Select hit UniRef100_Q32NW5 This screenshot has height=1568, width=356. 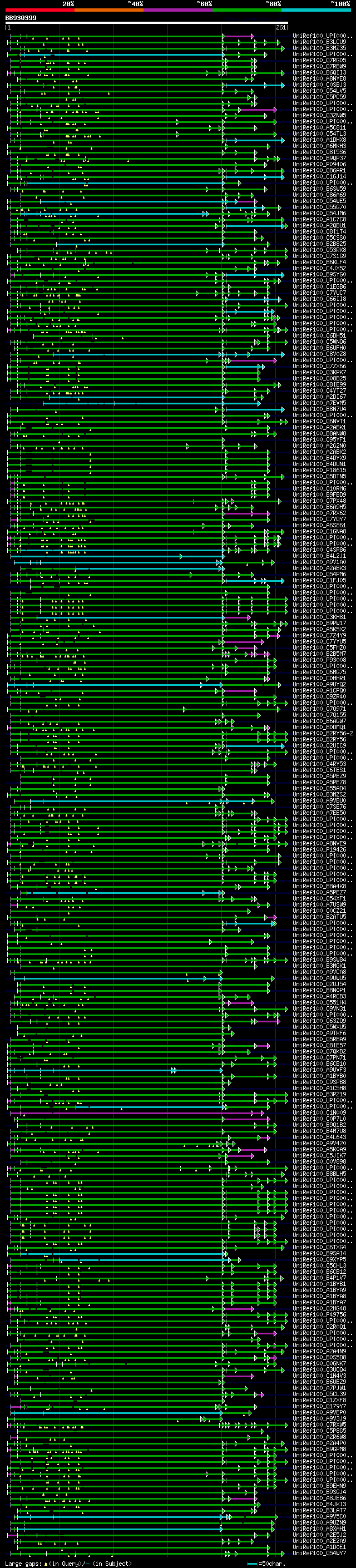pos(319,115)
